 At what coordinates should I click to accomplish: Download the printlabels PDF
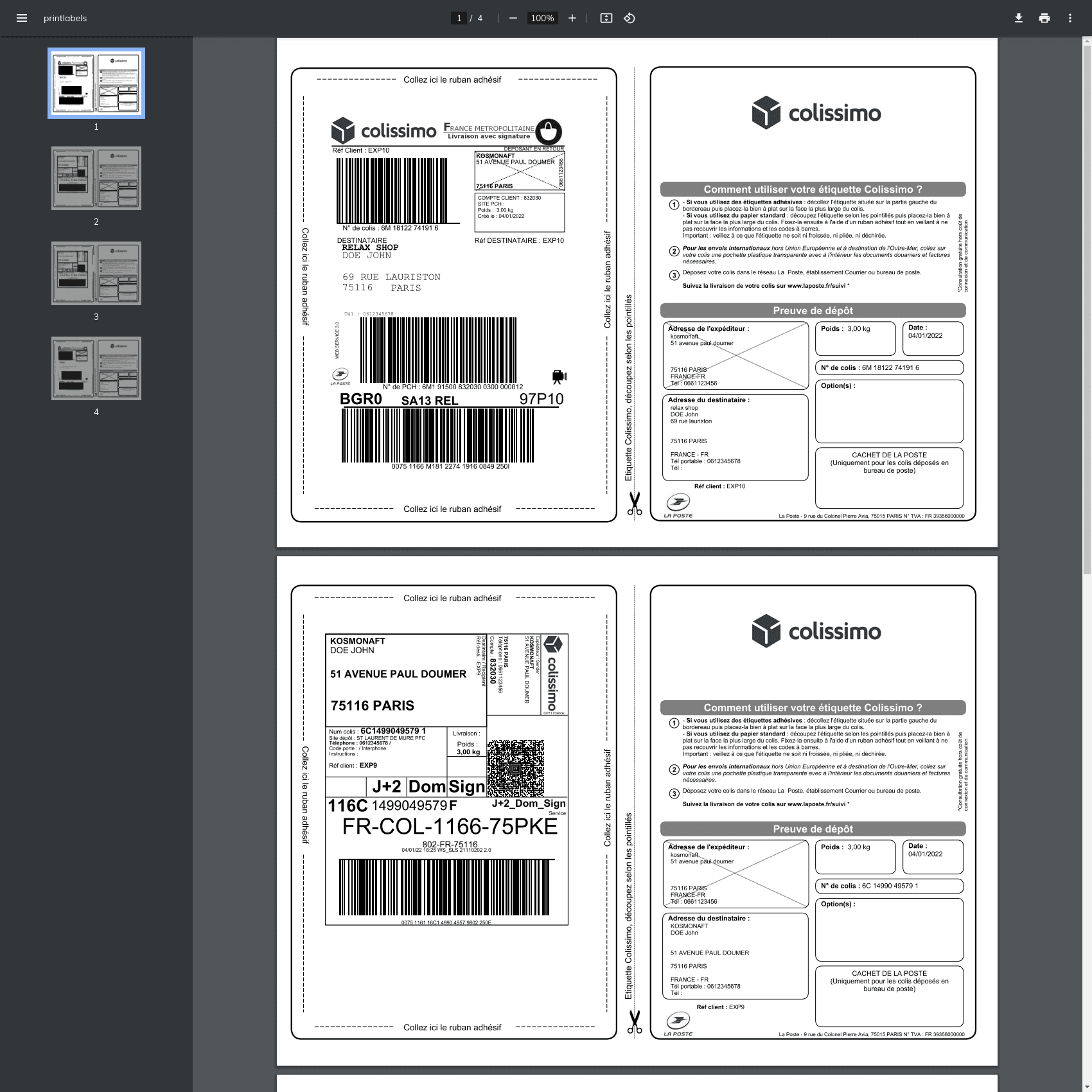(x=1018, y=18)
